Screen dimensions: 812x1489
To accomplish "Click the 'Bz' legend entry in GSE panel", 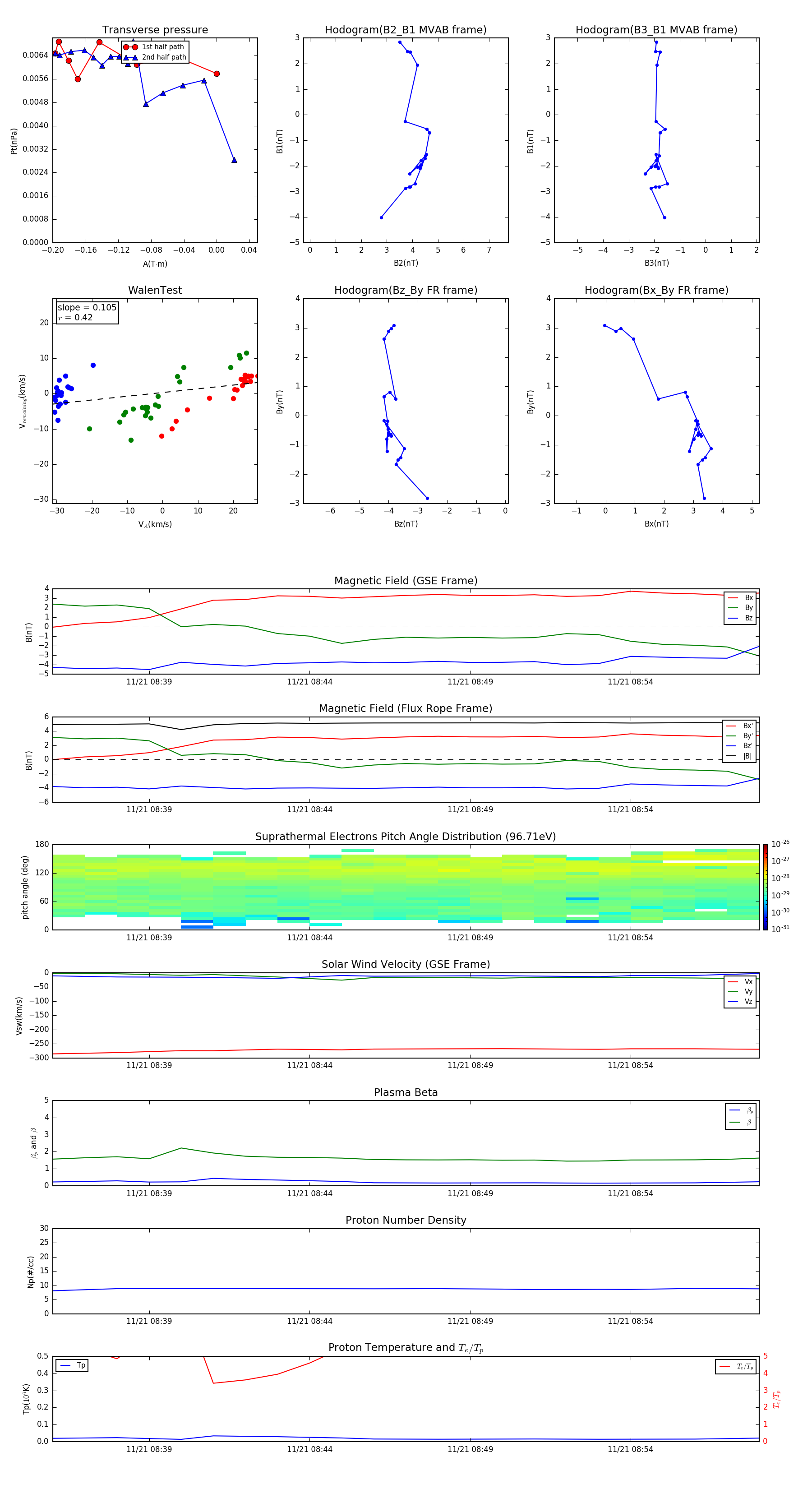I will tap(740, 618).
